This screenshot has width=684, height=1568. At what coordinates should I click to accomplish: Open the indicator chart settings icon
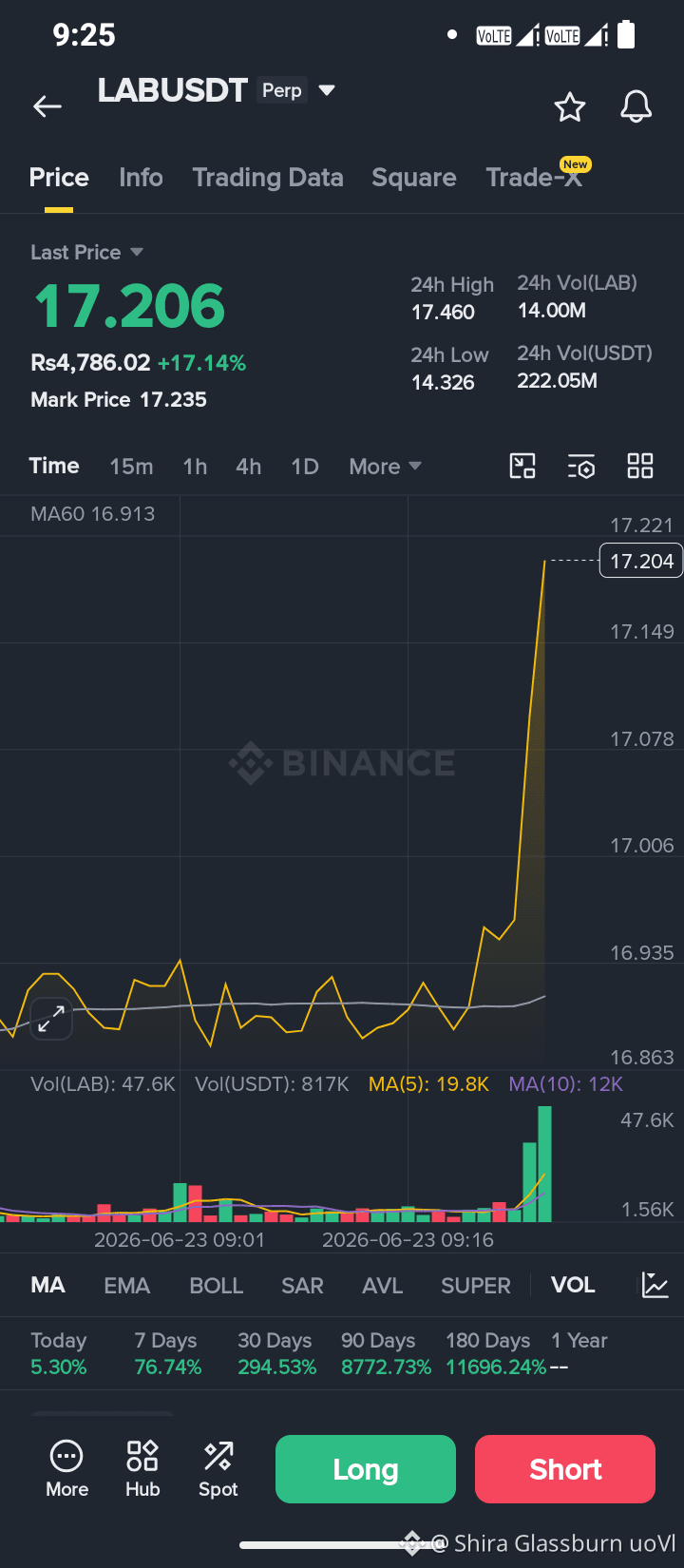(x=655, y=1285)
